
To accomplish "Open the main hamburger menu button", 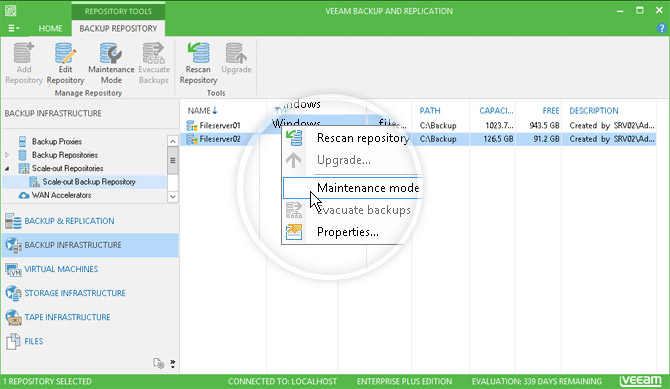I will point(13,28).
